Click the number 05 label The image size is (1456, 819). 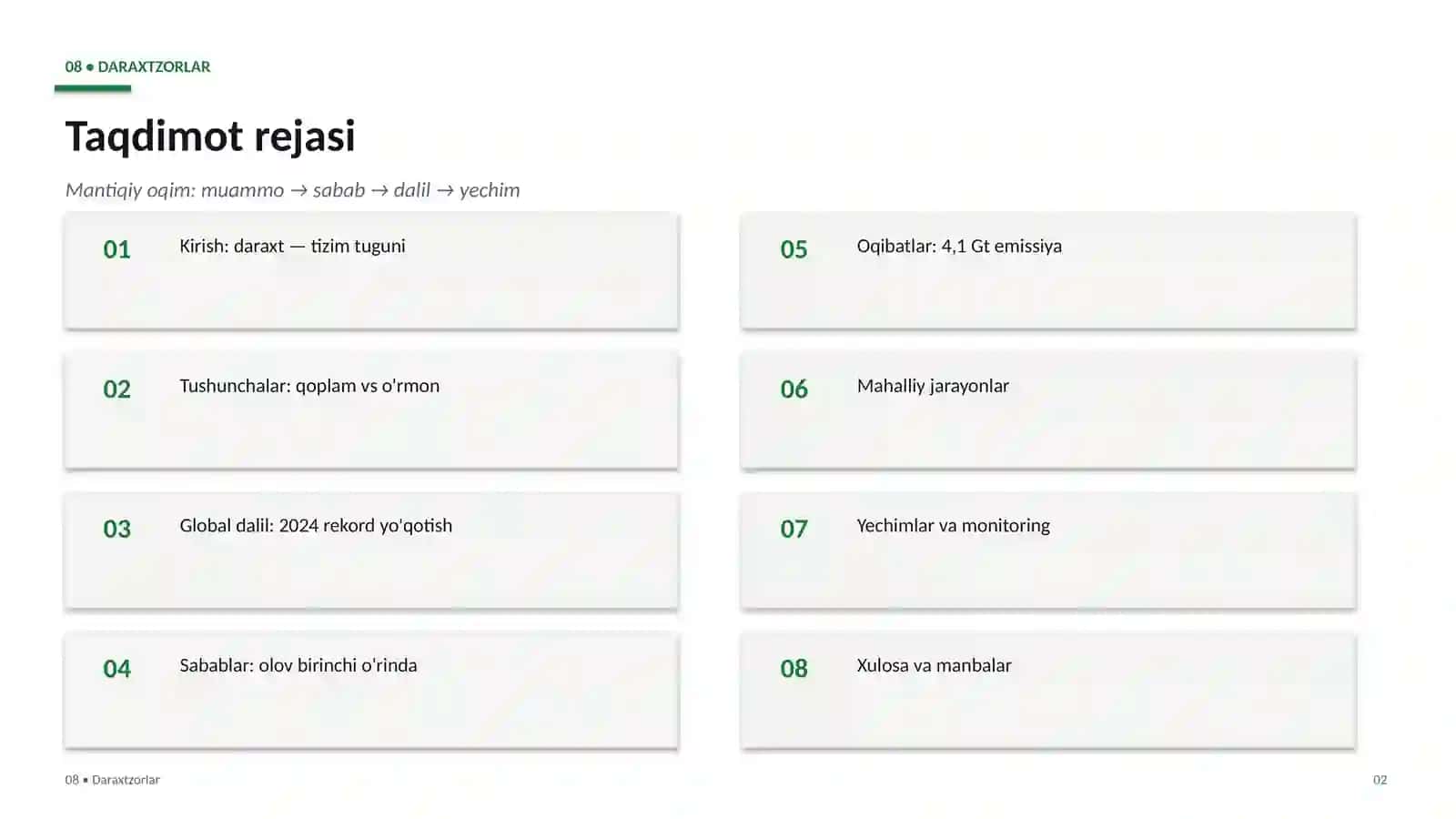794,249
